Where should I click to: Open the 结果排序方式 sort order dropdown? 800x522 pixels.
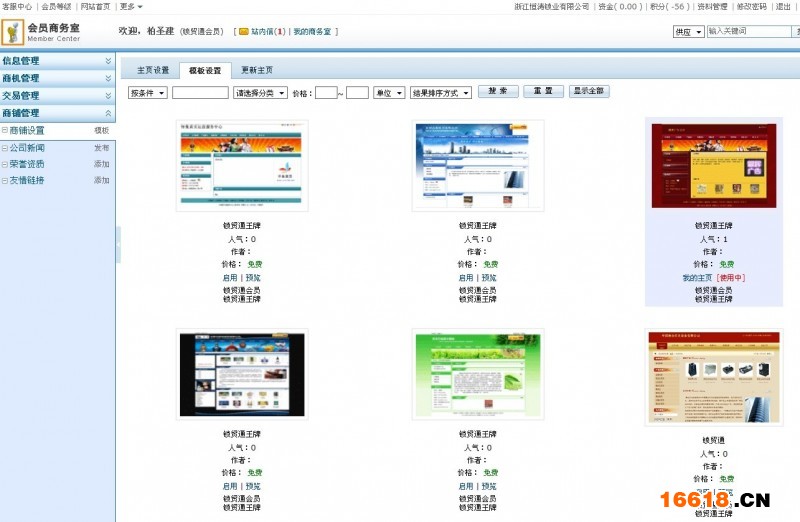coord(440,93)
